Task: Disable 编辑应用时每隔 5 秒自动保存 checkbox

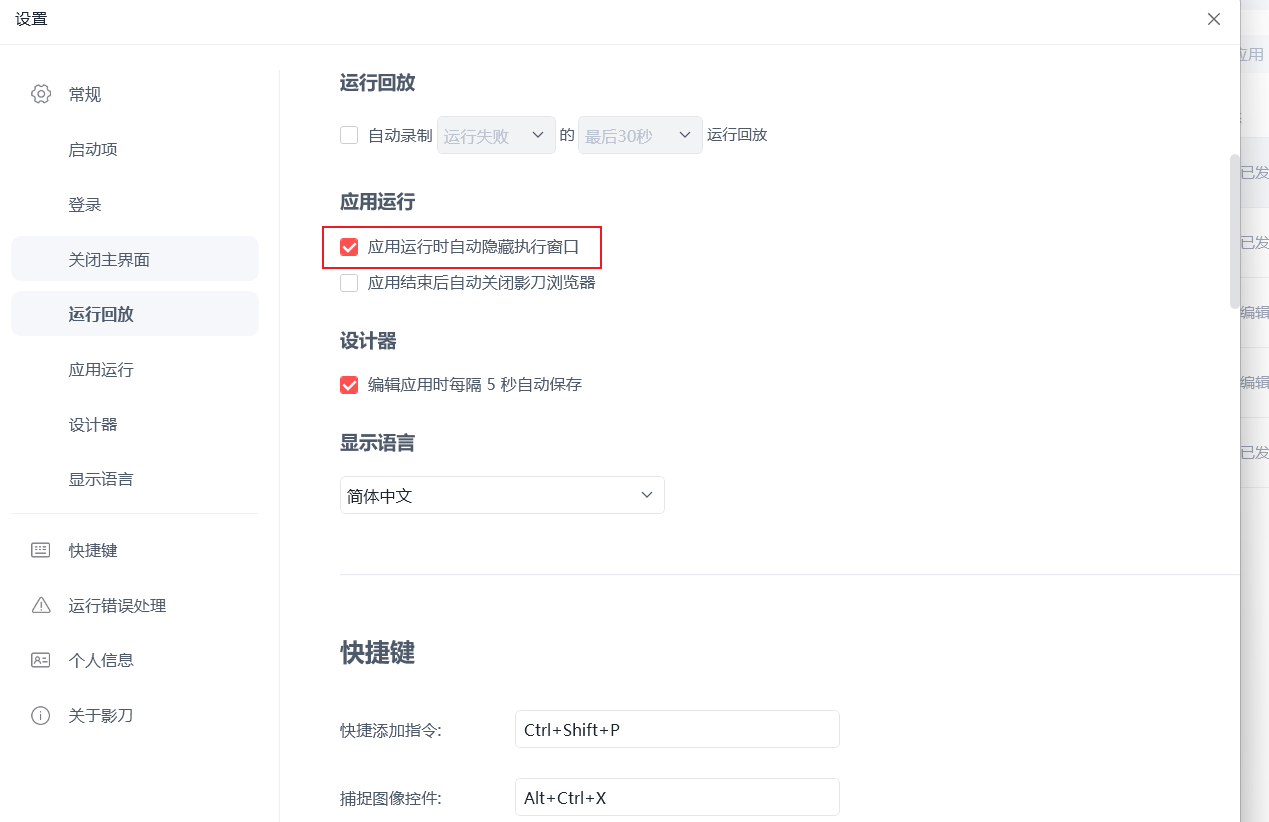Action: (349, 384)
